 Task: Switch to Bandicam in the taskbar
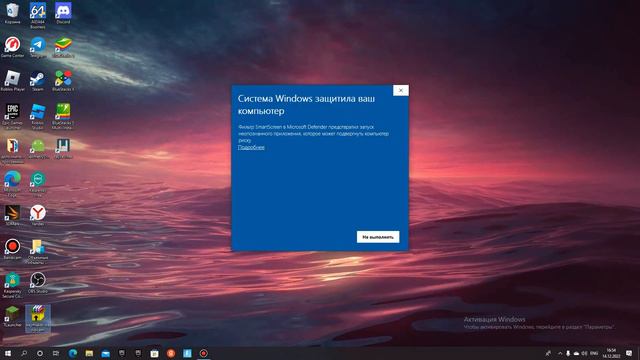(x=203, y=353)
